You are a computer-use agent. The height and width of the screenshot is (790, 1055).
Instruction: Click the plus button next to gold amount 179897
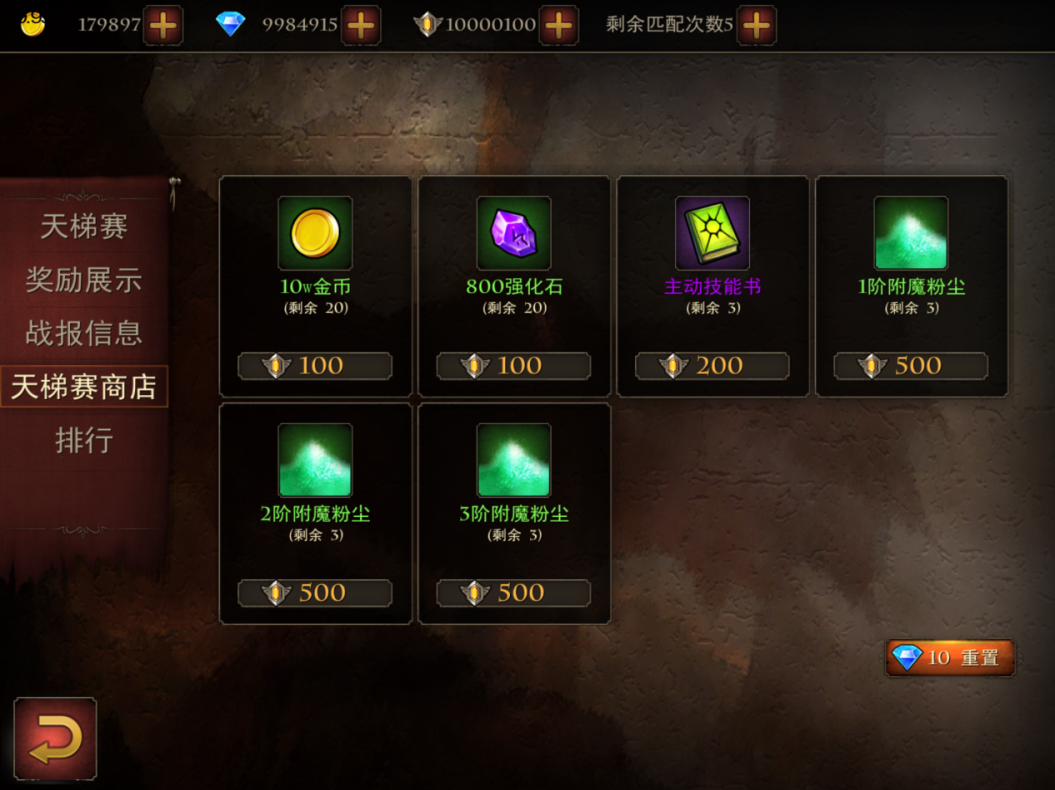[163, 26]
